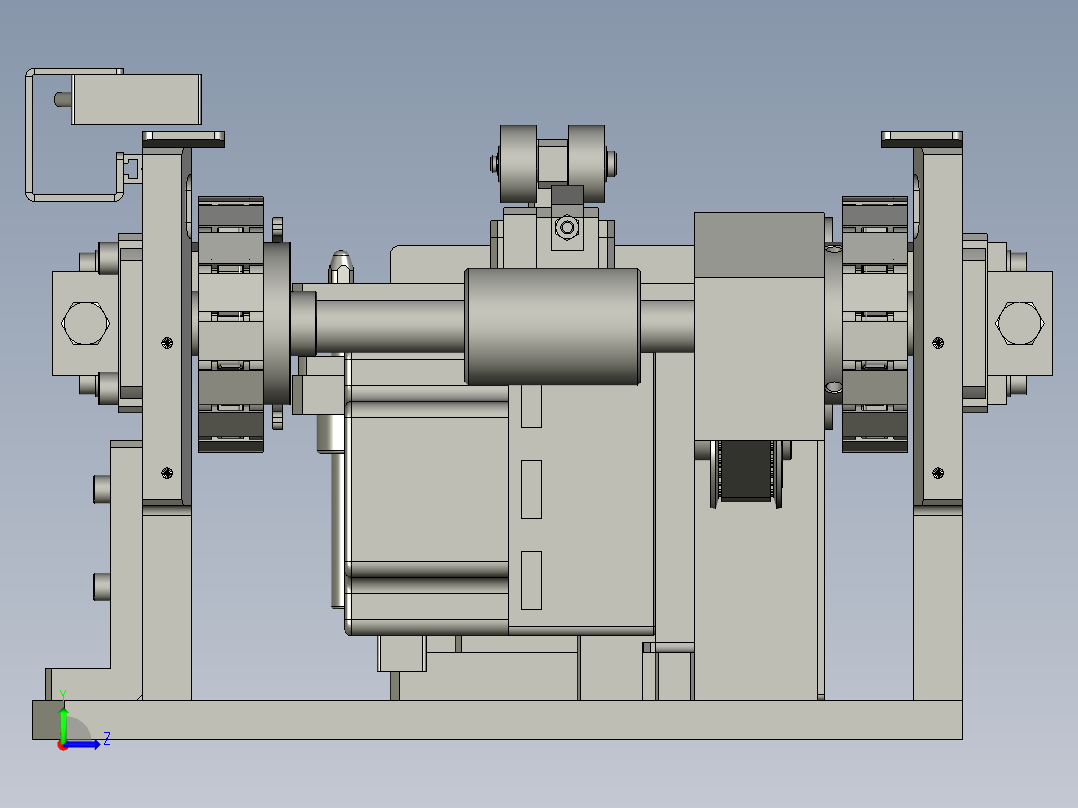Select the right wheel of top roller pair
This screenshot has height=808, width=1078.
[x=586, y=164]
